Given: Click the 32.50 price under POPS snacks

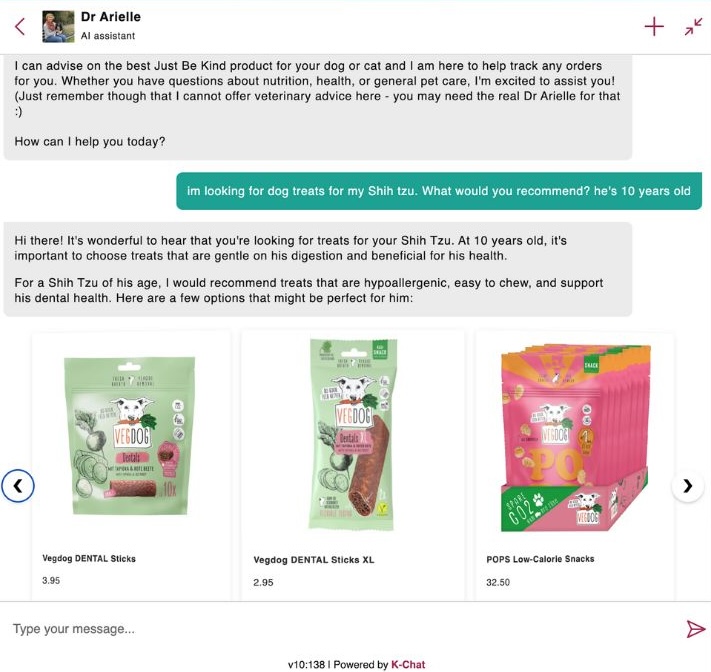Looking at the screenshot, I should (498, 582).
